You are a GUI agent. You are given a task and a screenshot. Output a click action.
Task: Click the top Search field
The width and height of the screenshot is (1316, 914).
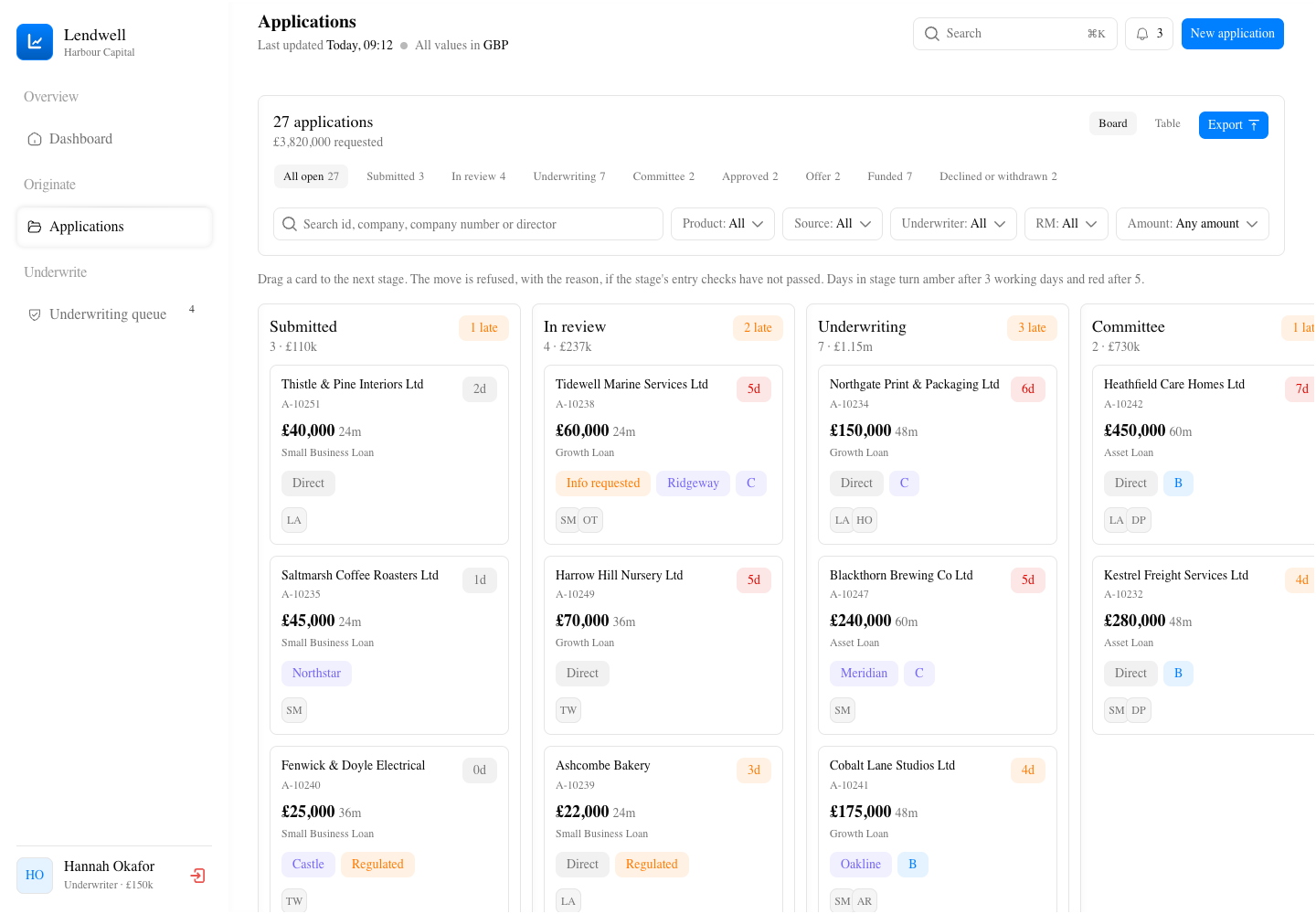pyautogui.click(x=1015, y=34)
